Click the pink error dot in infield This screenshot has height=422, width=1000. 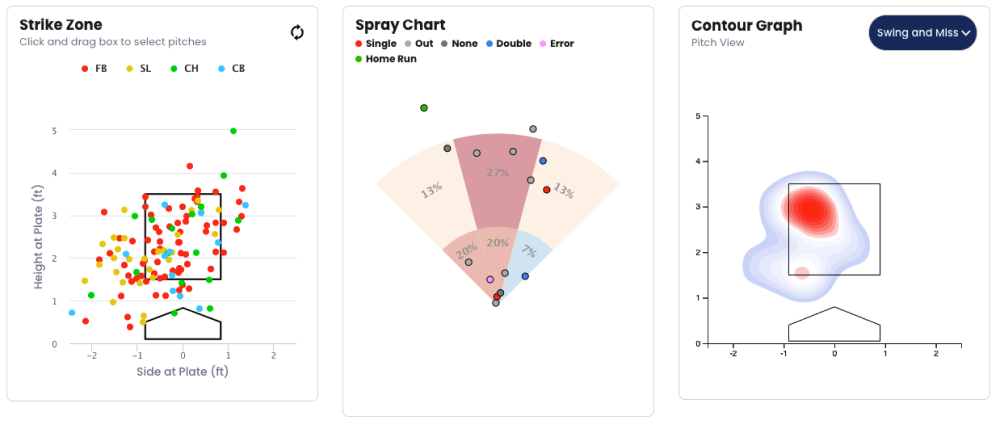click(490, 280)
